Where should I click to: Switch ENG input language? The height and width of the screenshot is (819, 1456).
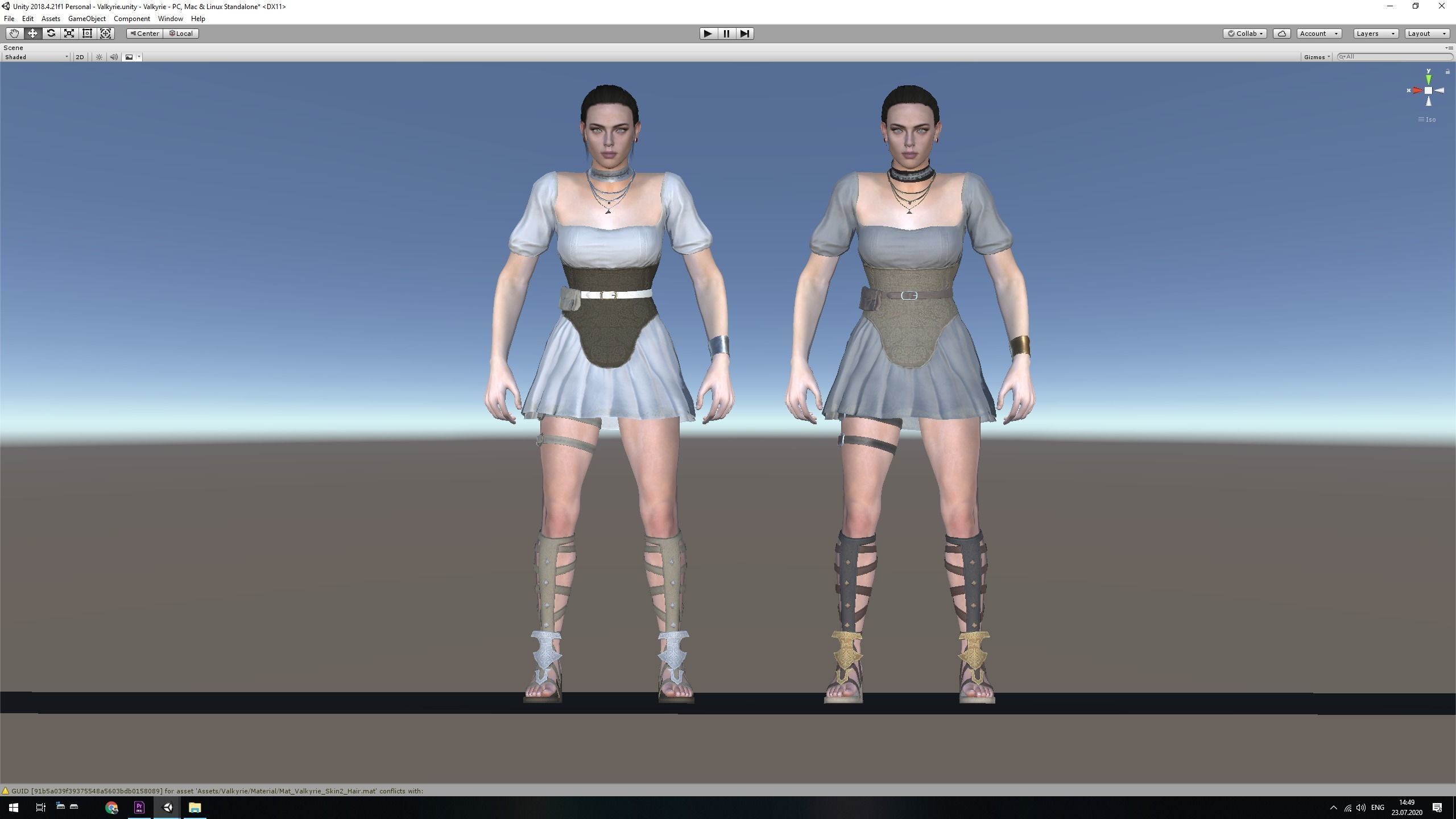point(1378,808)
